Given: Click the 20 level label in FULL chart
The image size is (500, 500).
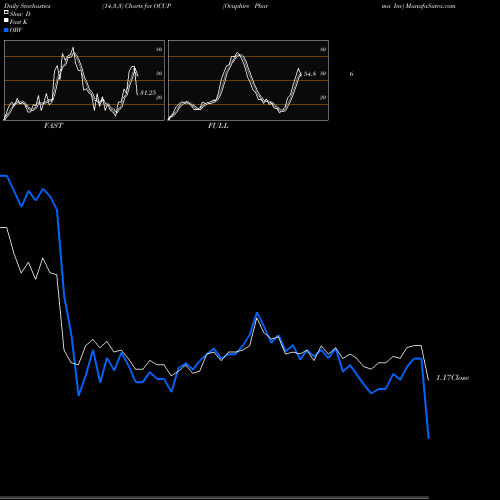Looking at the screenshot, I should click(323, 97).
